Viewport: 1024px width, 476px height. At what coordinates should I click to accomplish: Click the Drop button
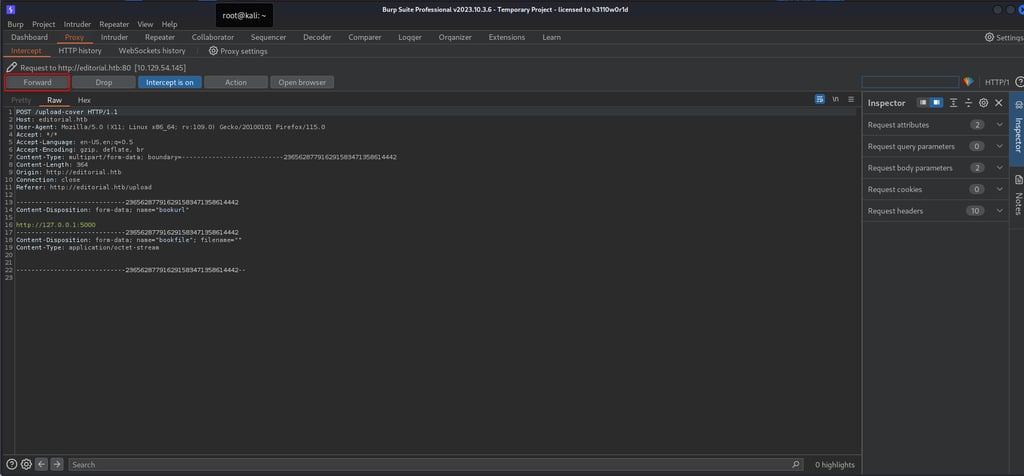[104, 82]
